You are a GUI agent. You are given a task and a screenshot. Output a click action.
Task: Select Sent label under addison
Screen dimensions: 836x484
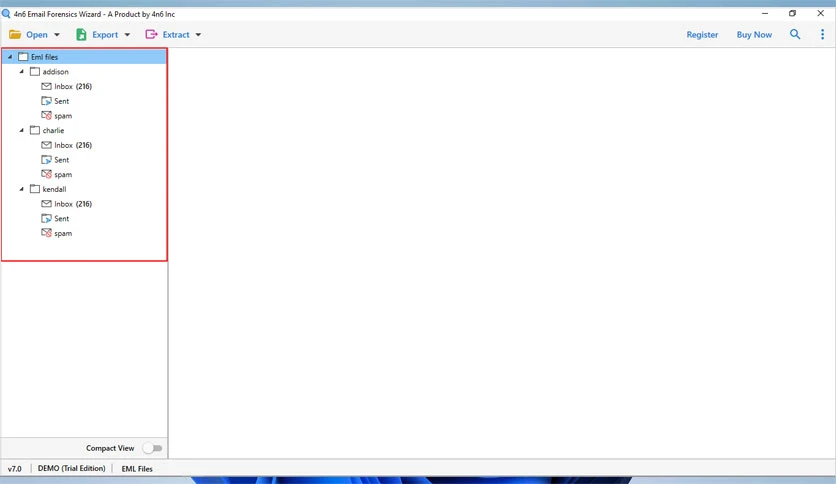point(61,101)
